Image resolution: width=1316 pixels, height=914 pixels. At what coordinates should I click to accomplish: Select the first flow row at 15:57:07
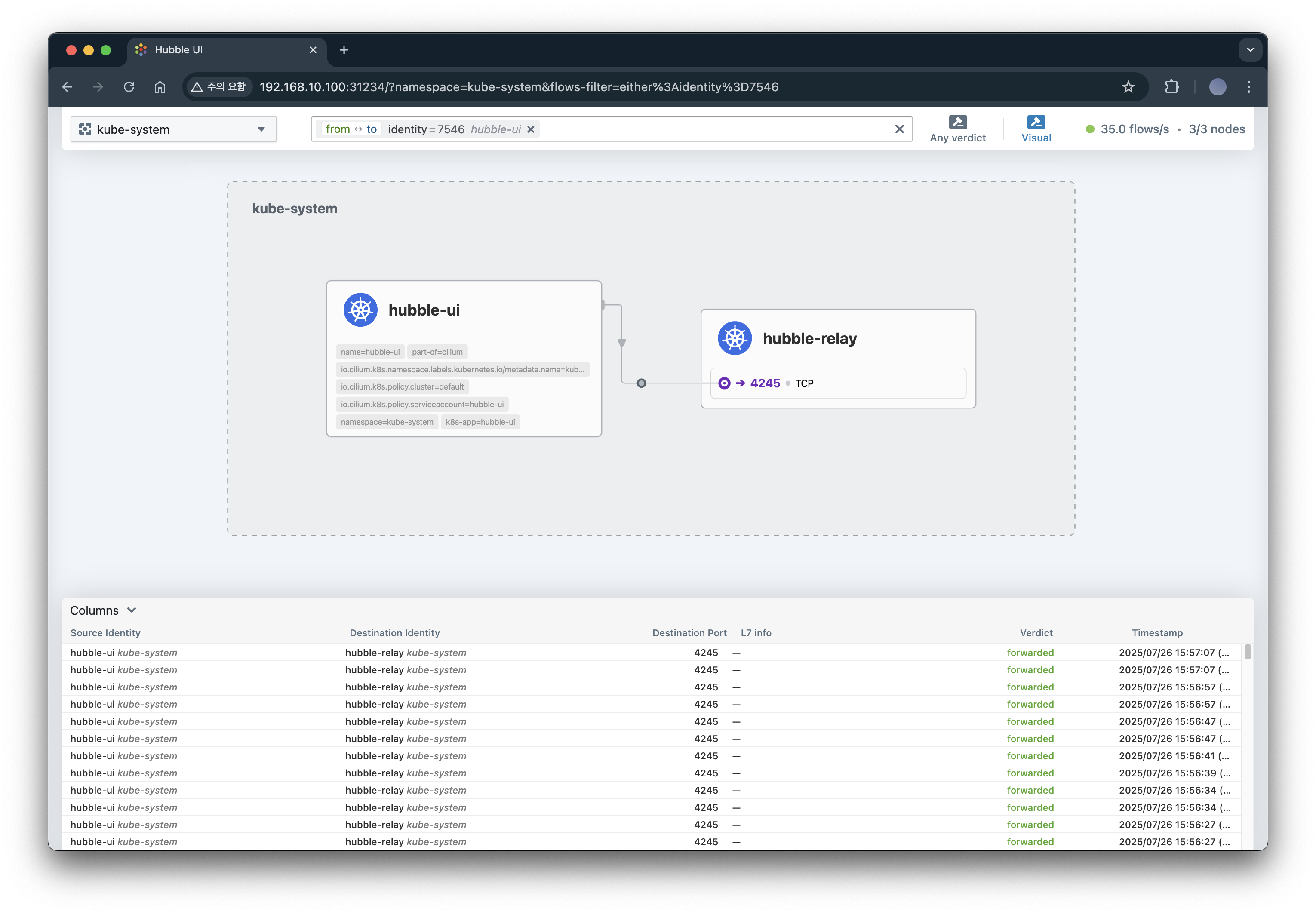[573, 653]
